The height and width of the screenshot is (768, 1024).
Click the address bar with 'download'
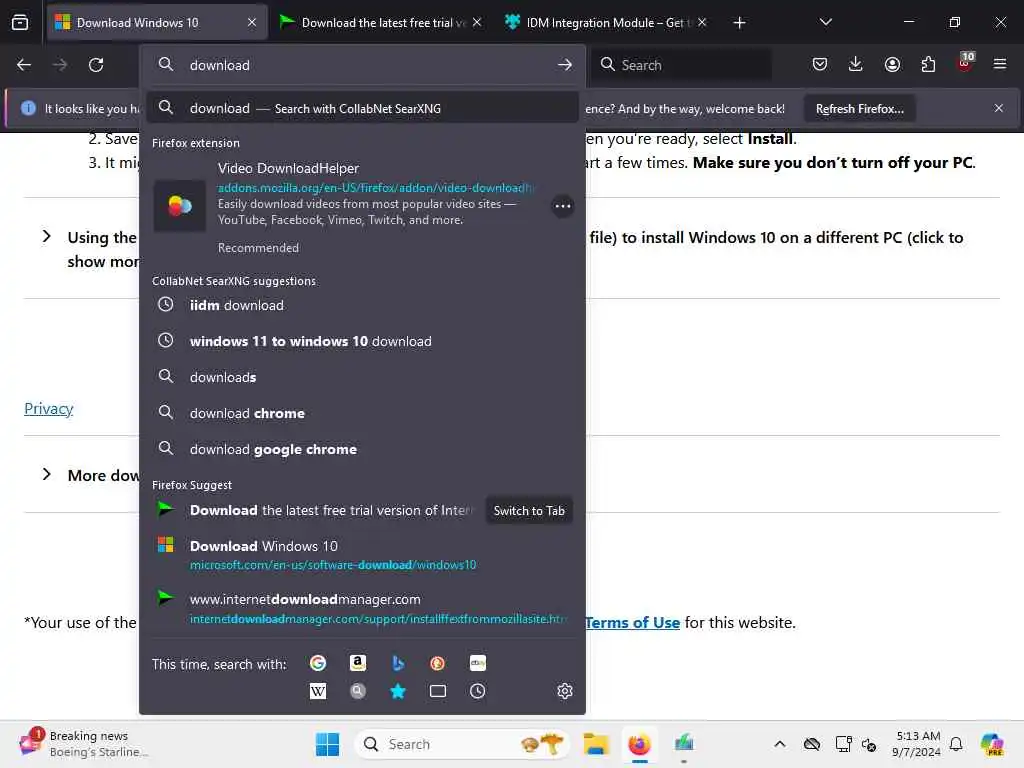[x=362, y=65]
